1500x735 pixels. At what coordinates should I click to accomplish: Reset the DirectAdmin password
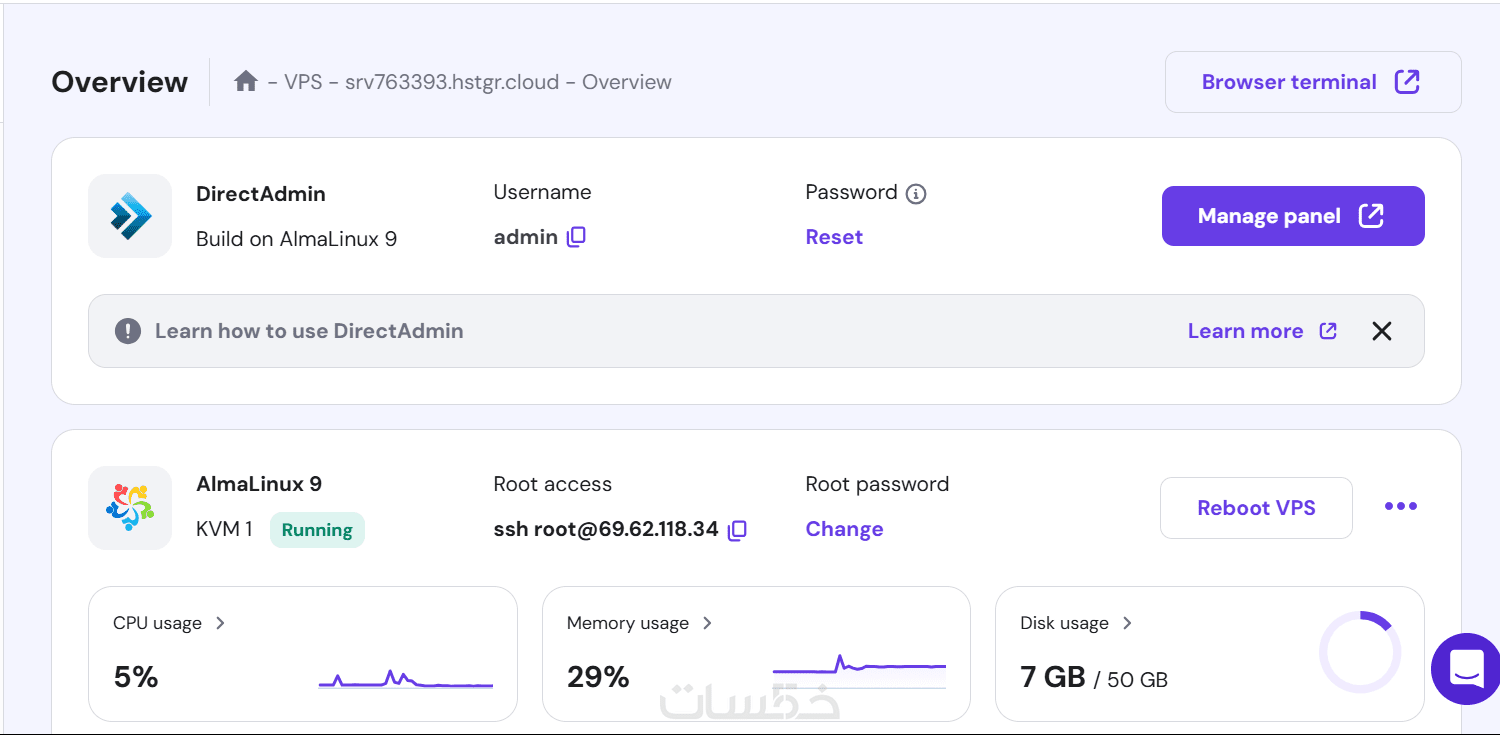pyautogui.click(x=834, y=237)
